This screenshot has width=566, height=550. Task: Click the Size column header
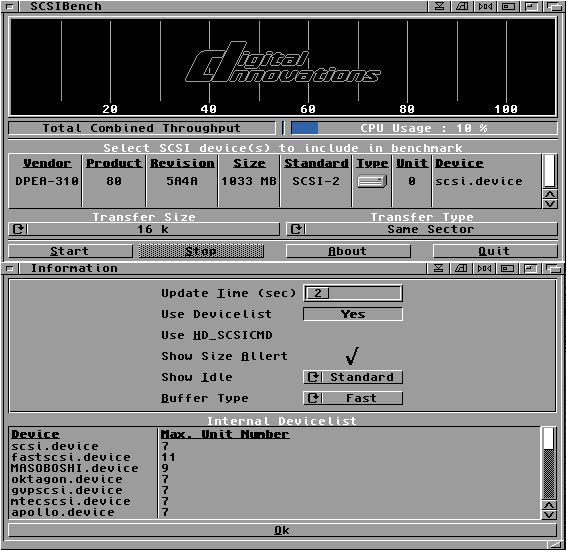[x=249, y=163]
